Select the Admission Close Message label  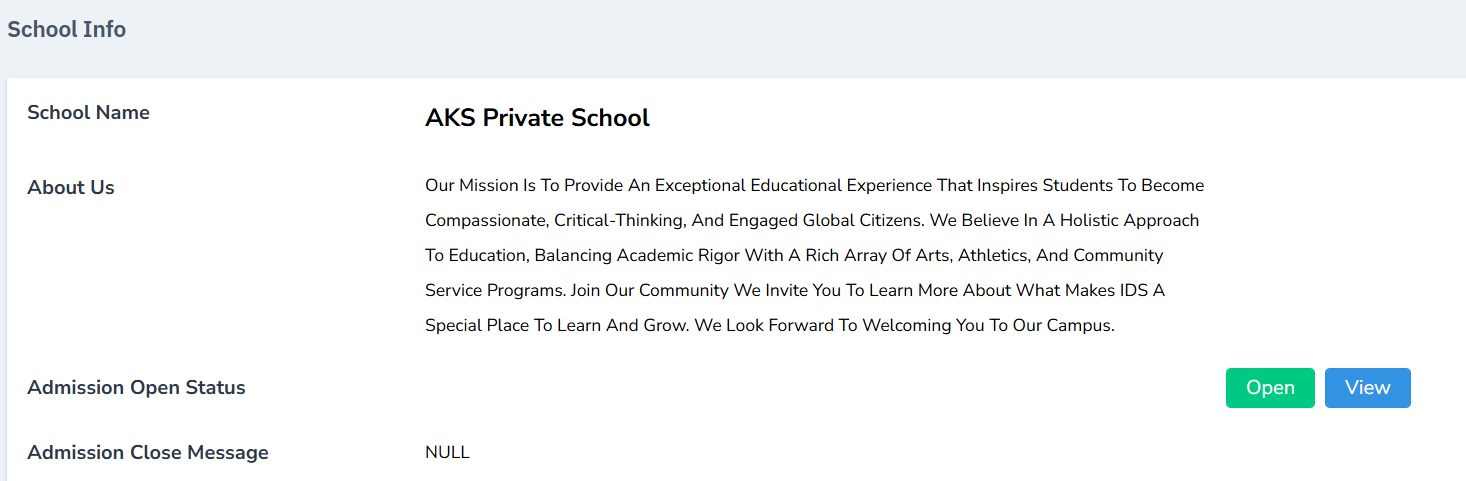[x=148, y=453]
